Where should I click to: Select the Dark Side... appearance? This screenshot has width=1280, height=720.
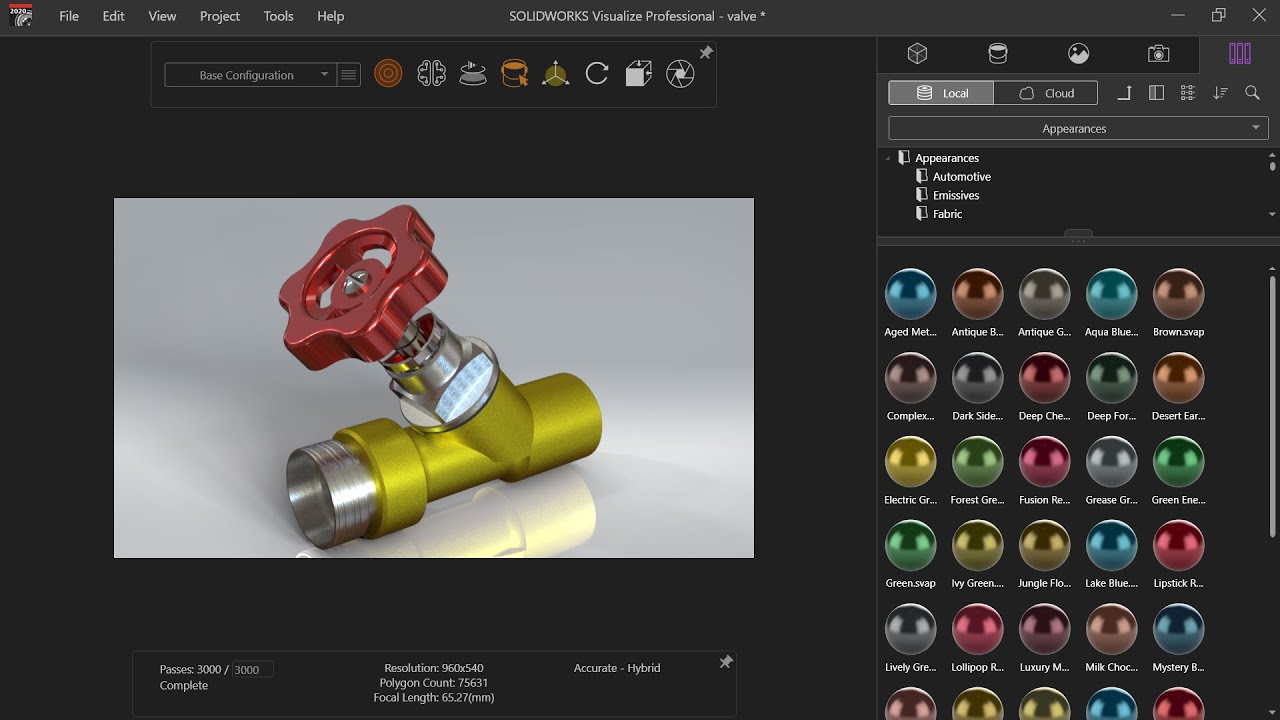click(977, 387)
